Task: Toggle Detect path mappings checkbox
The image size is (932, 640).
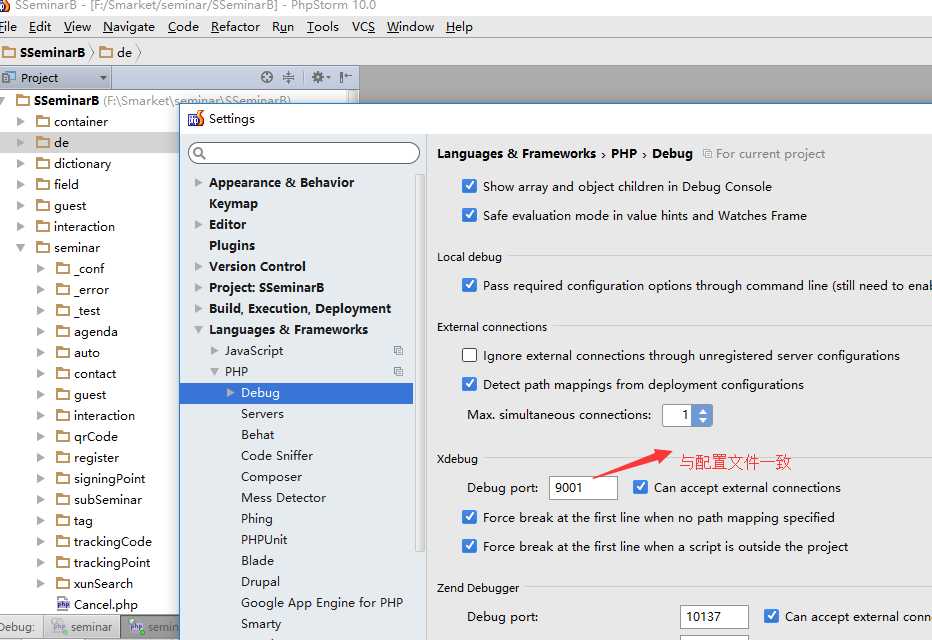Action: [x=469, y=384]
